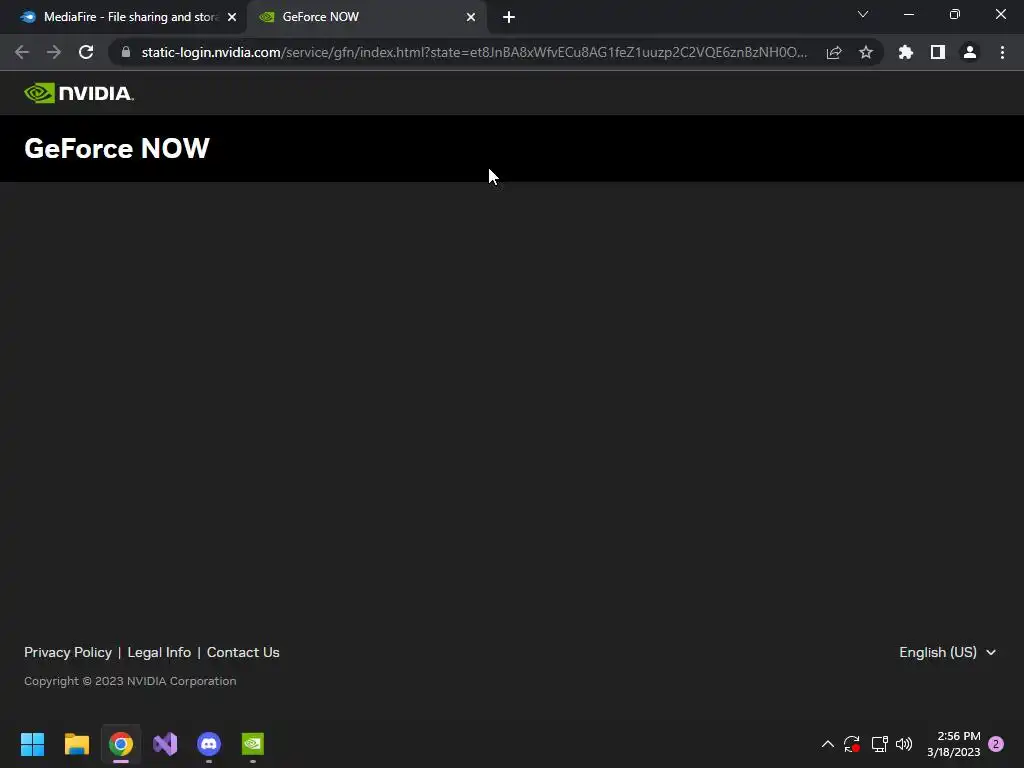
Task: Go back using the browser back arrow
Action: [22, 52]
